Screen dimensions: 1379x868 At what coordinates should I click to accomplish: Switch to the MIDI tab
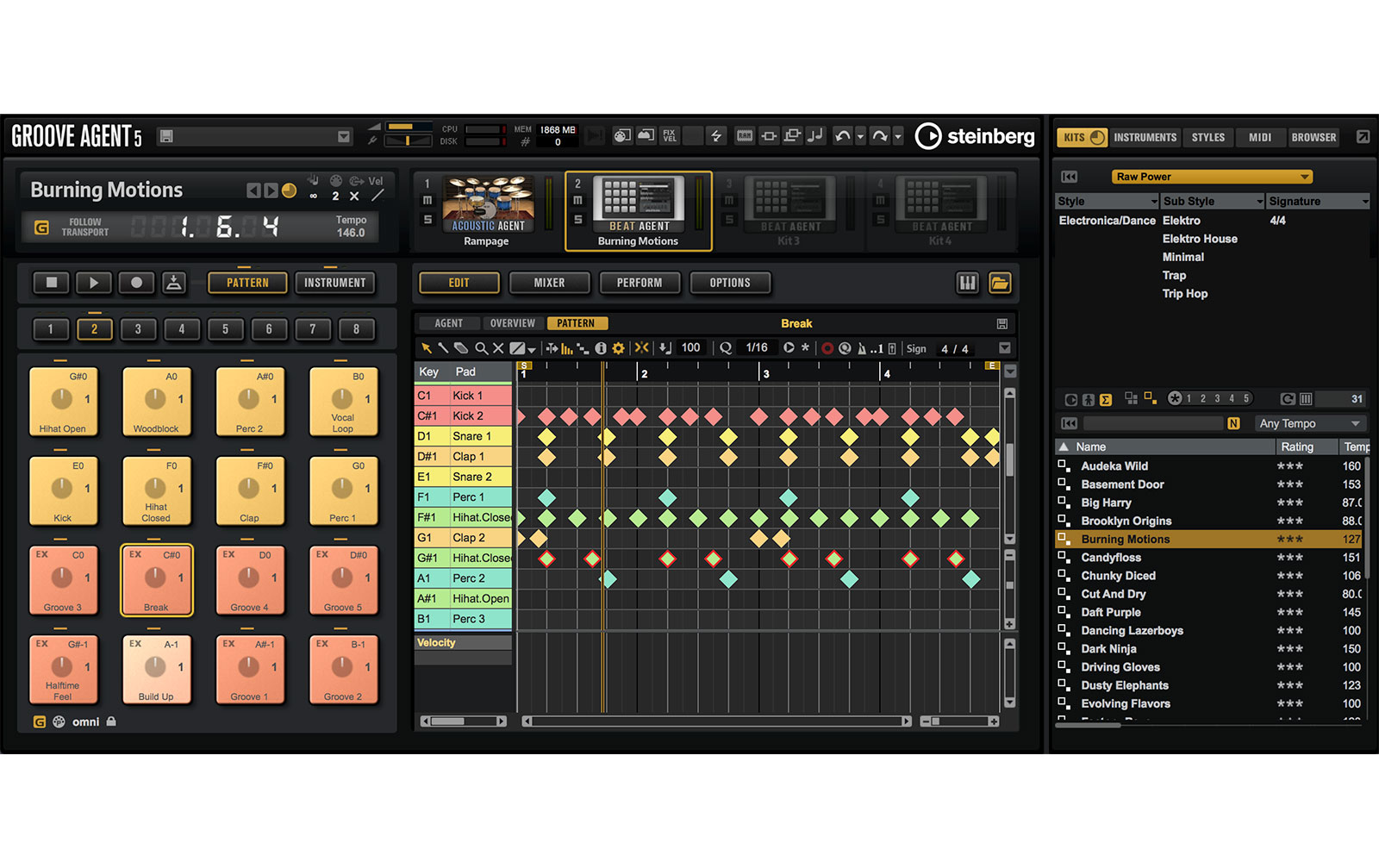[1260, 137]
